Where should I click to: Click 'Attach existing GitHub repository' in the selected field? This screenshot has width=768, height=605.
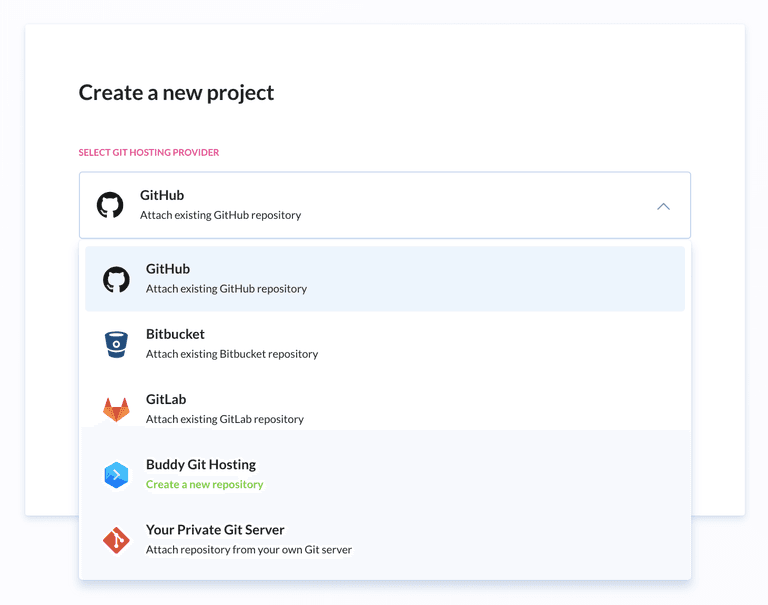pyautogui.click(x=220, y=215)
